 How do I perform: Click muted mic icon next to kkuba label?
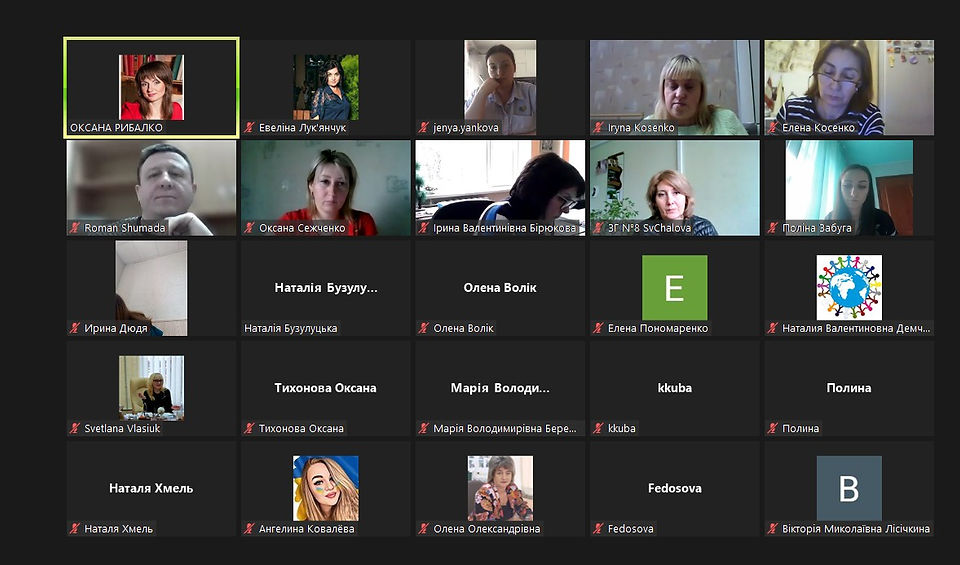click(598, 428)
